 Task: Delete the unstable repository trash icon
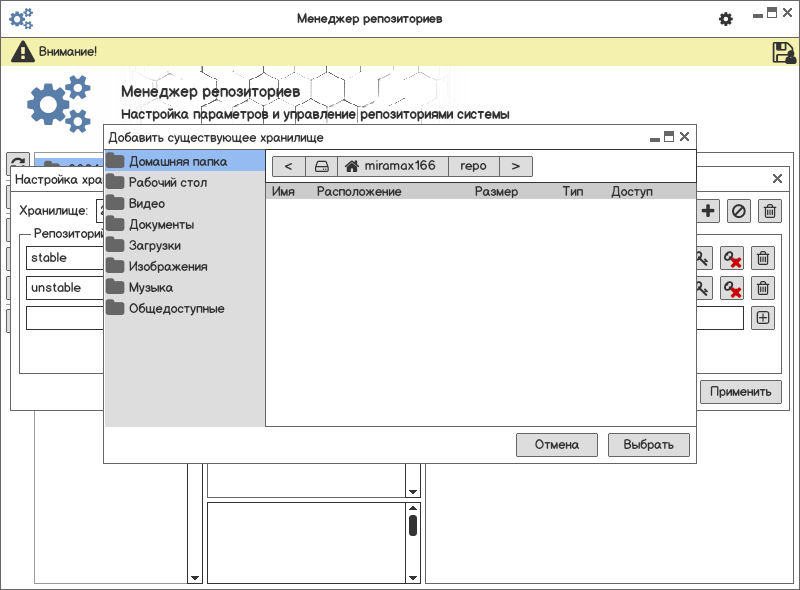pyautogui.click(x=763, y=288)
